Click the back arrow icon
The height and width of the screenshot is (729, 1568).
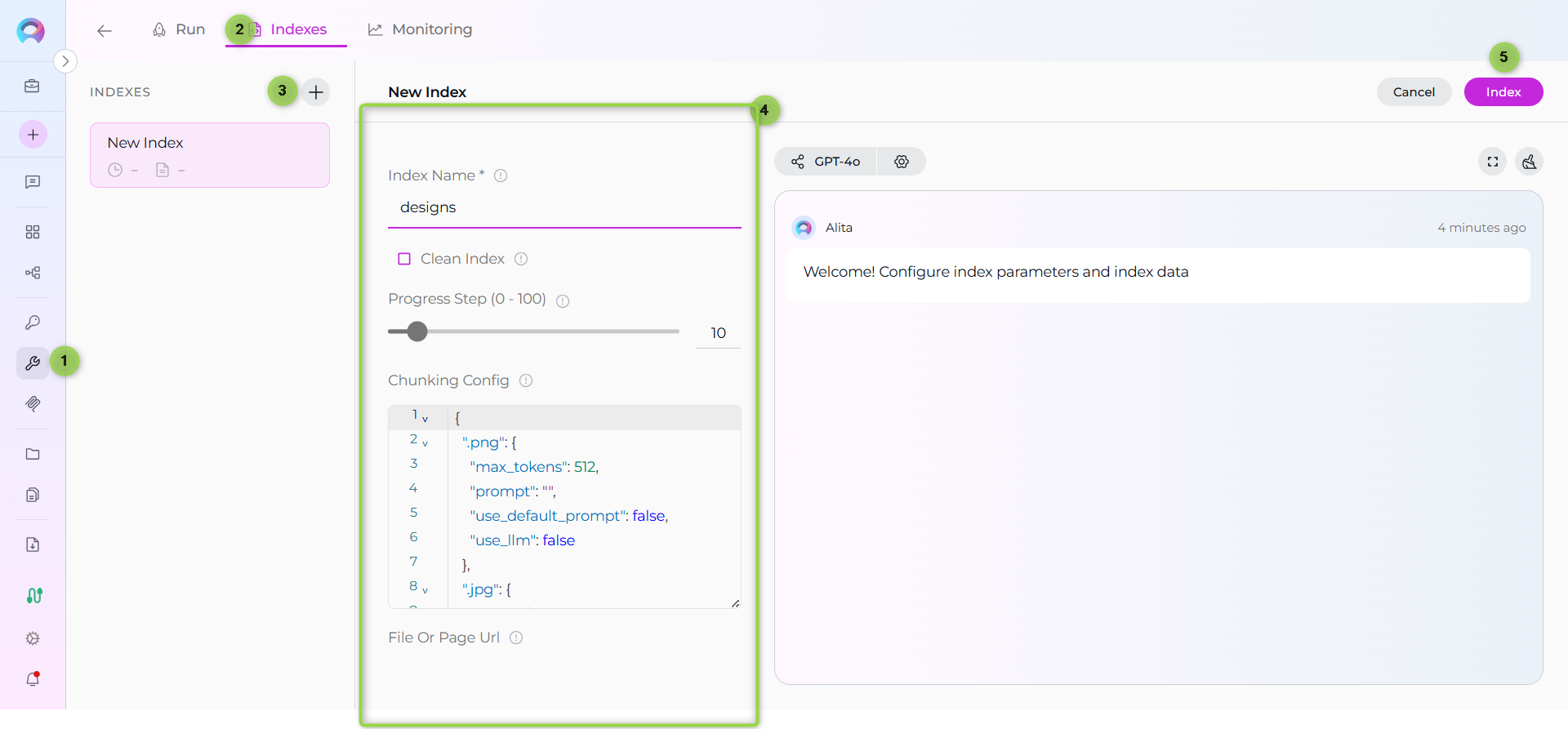104,31
